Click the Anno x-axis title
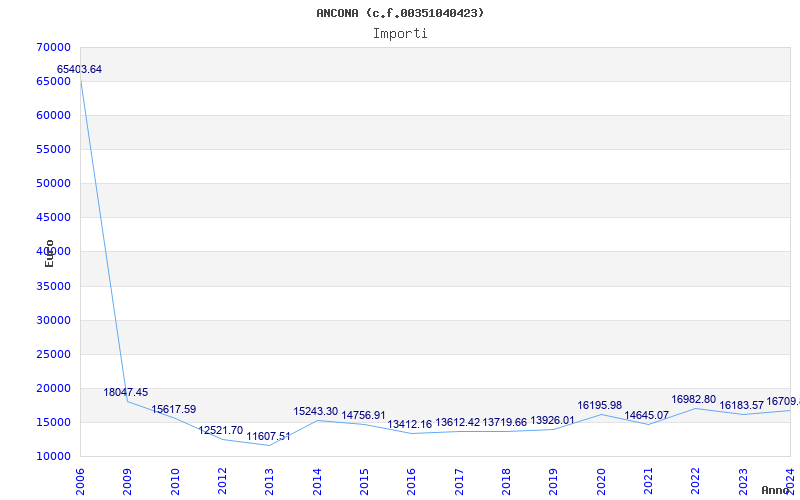The width and height of the screenshot is (800, 500). (x=776, y=490)
